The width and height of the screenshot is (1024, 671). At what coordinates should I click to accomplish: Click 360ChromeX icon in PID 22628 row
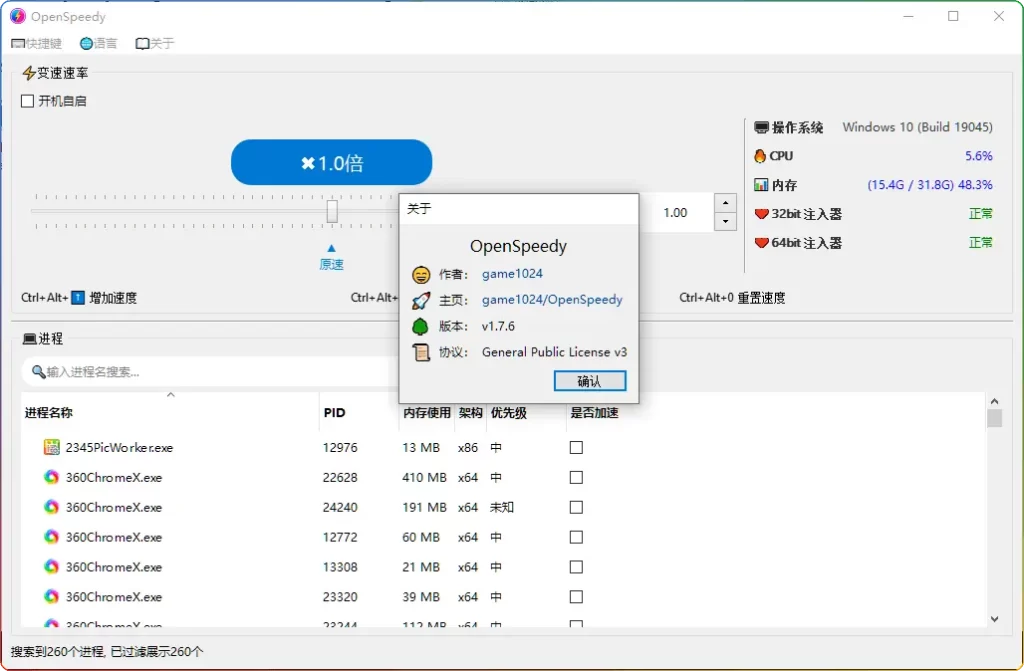[x=52, y=478]
